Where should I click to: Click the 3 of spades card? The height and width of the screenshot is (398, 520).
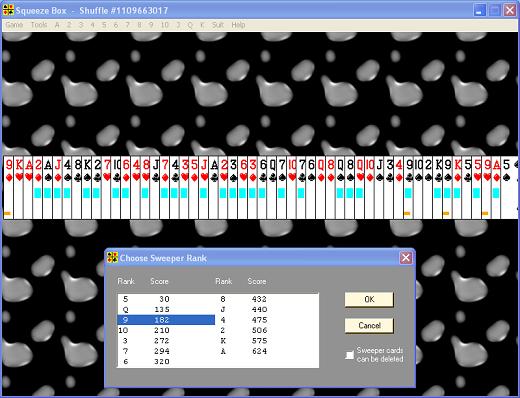233,188
